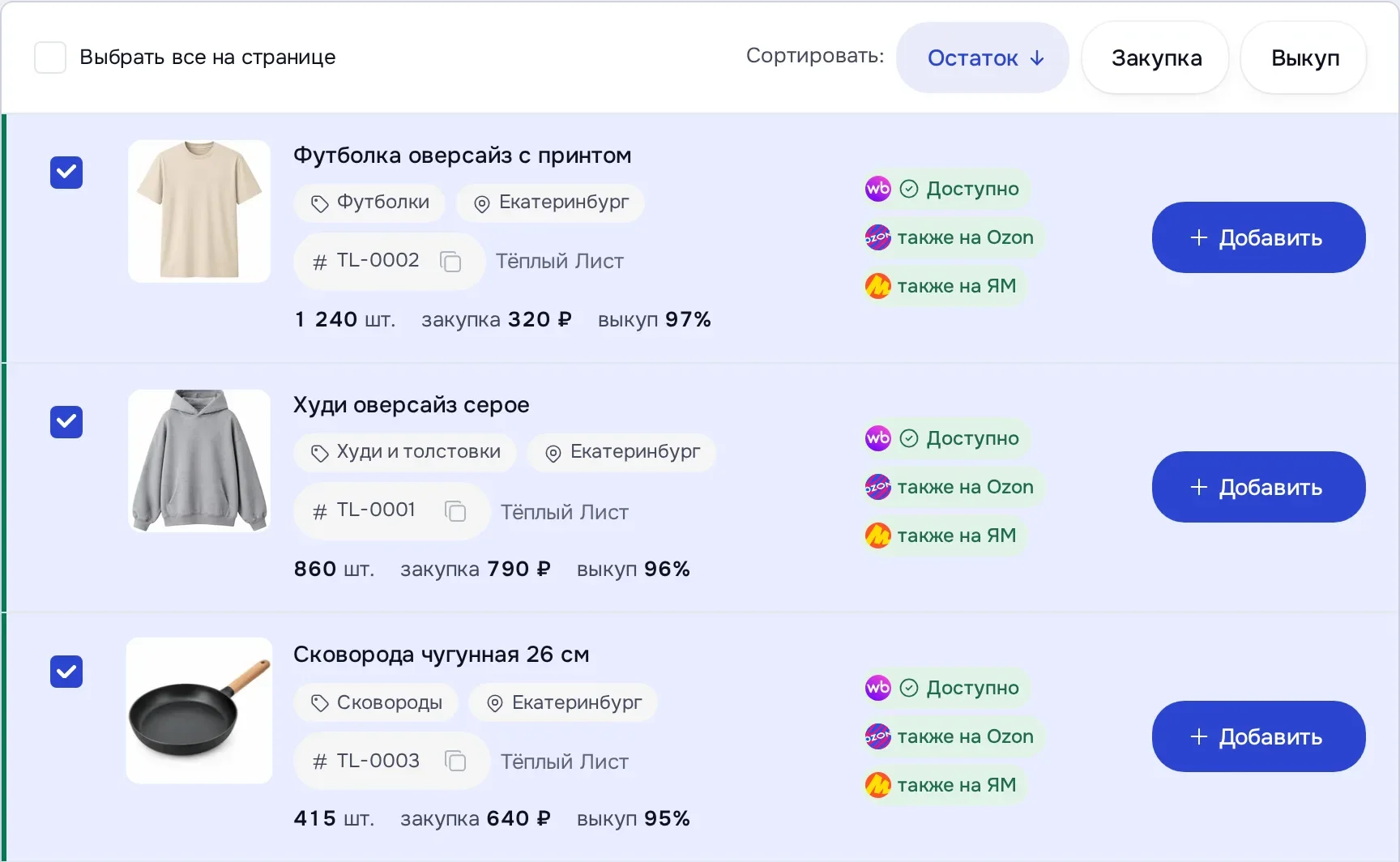This screenshot has height=862, width=1400.
Task: Click the tag icon in the Сковороды chip
Action: [320, 702]
